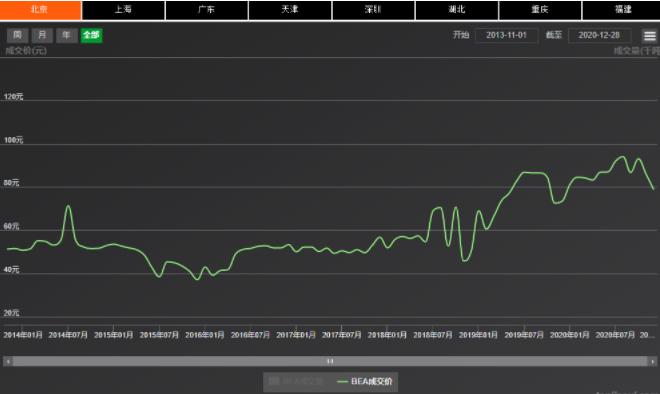Switch to the 湖北 tab
The image size is (660, 394).
(x=457, y=10)
